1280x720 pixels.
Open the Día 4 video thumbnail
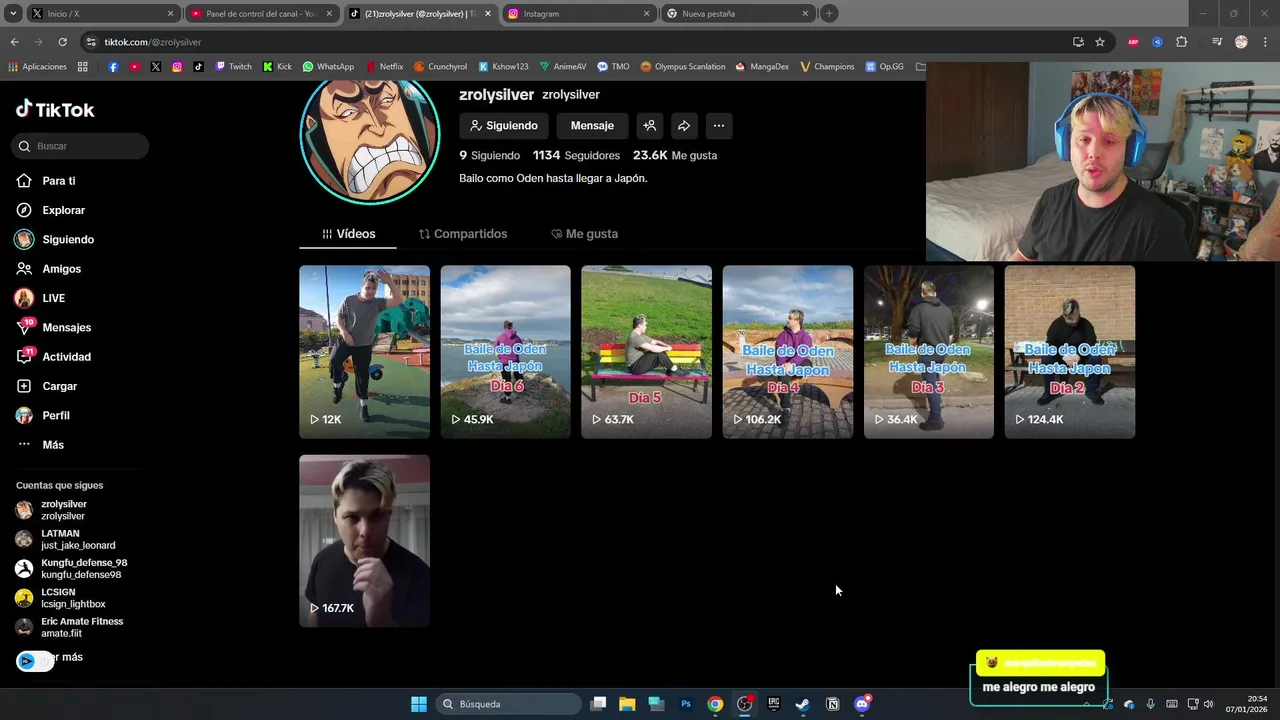788,352
